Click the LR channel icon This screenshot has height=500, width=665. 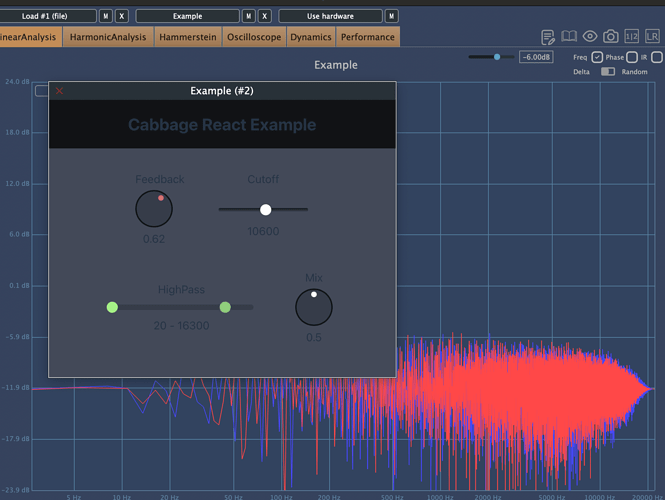click(652, 37)
